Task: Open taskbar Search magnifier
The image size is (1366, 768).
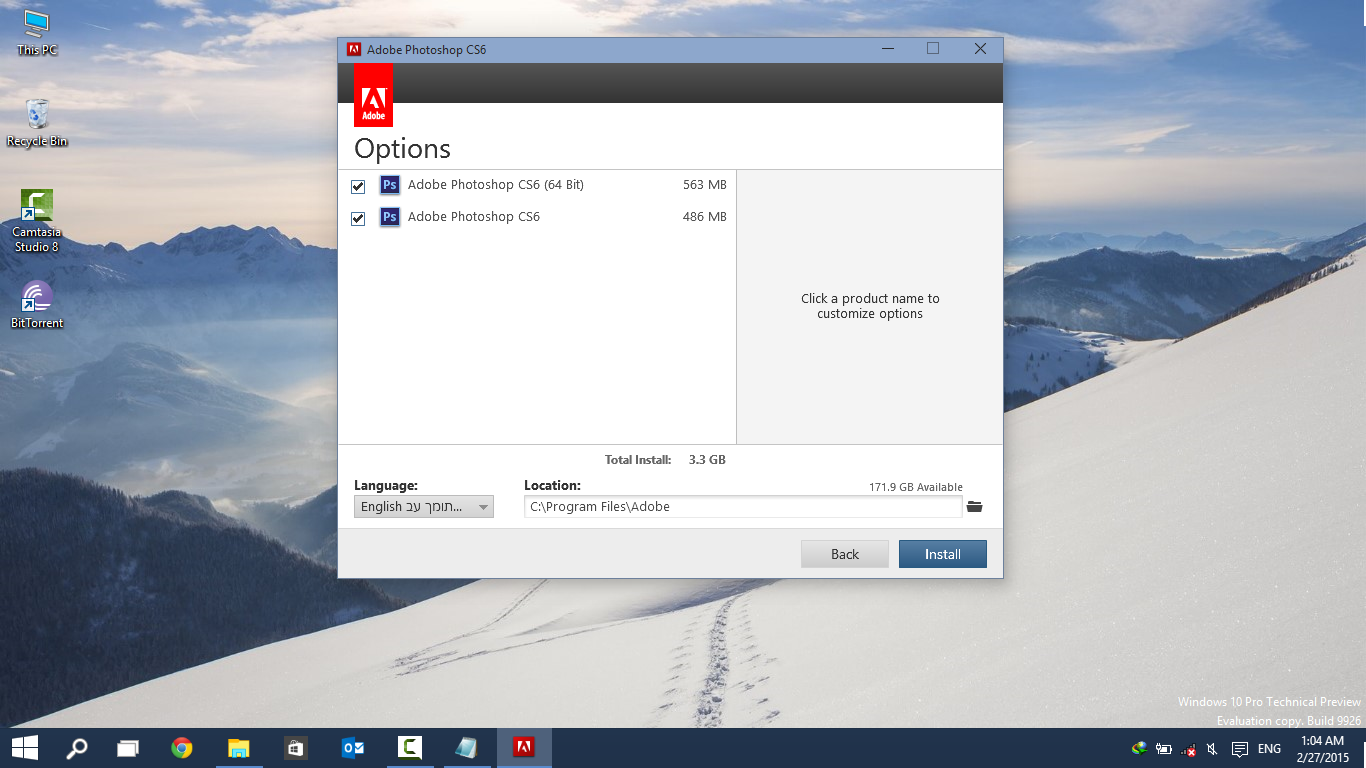Action: pyautogui.click(x=76, y=748)
